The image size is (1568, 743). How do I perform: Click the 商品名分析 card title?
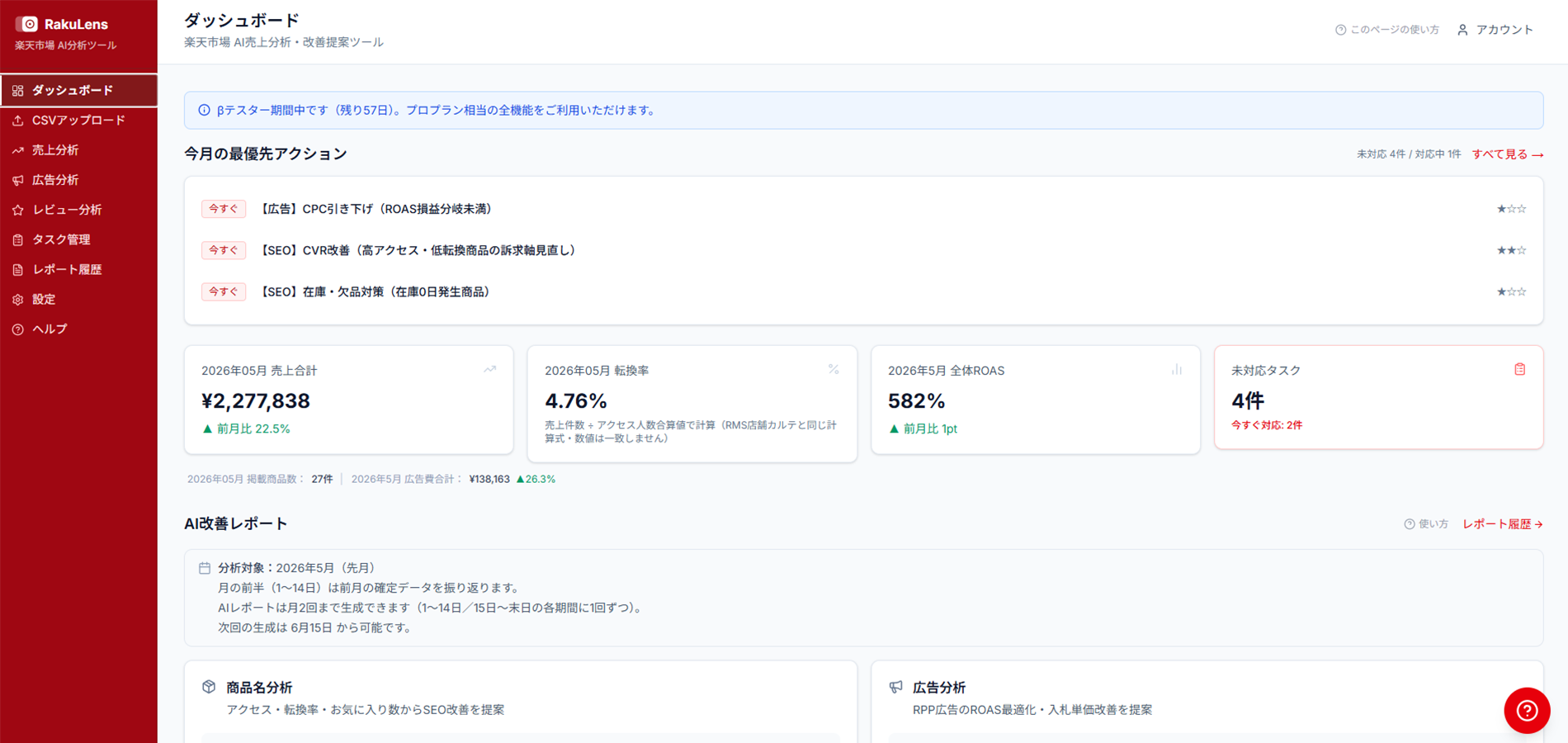pos(259,688)
